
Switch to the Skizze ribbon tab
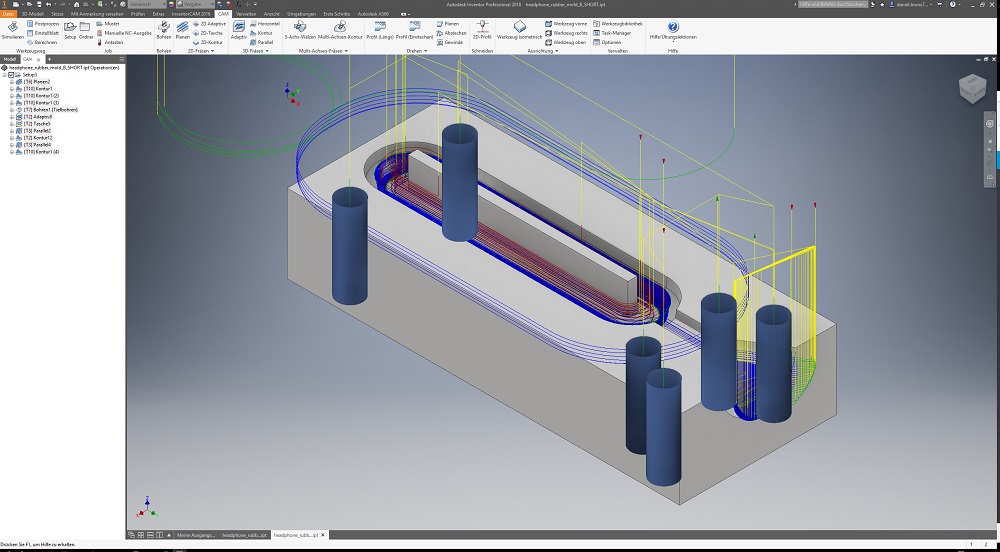57,13
